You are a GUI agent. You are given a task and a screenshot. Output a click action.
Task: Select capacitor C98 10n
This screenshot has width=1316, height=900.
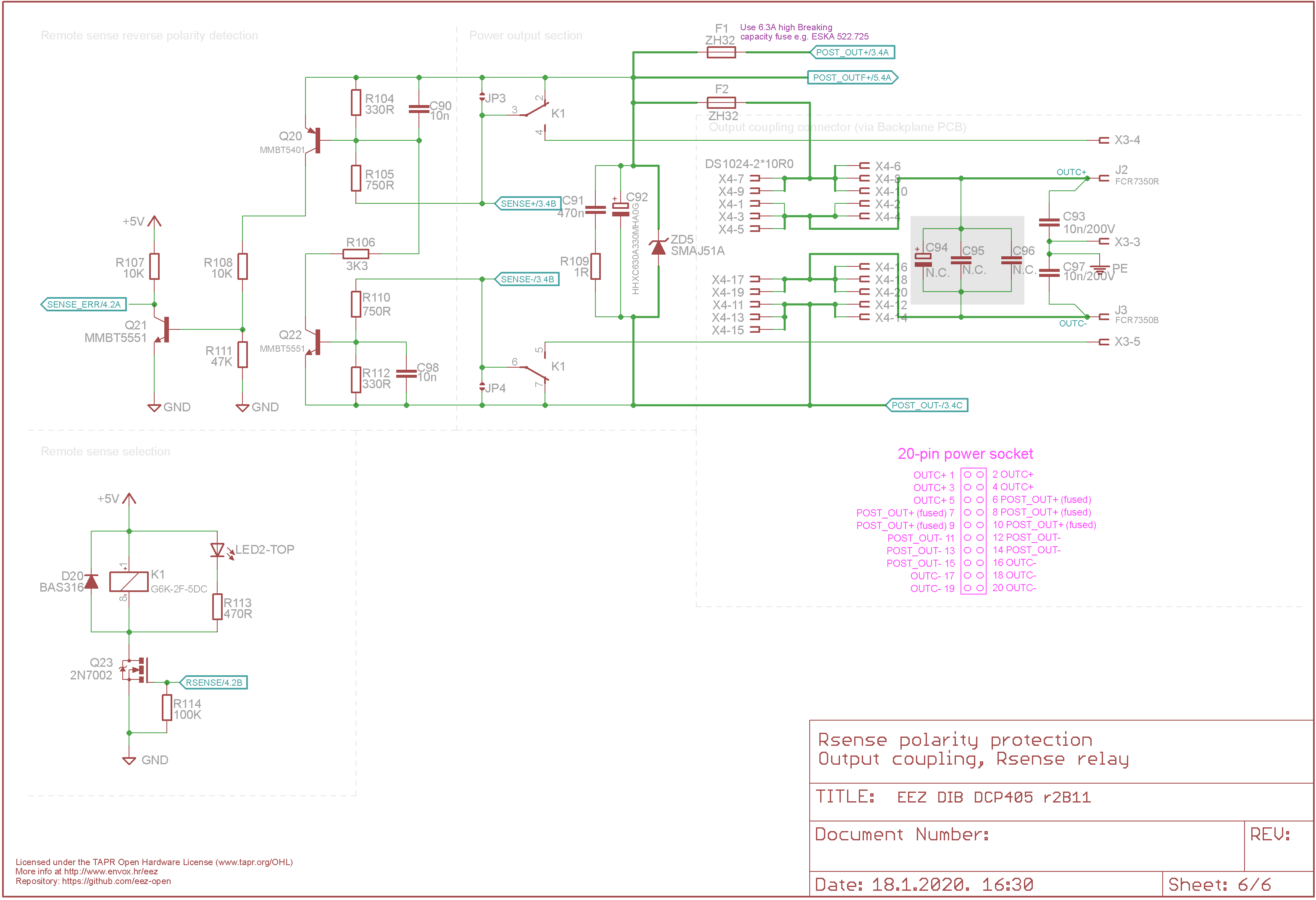(406, 373)
